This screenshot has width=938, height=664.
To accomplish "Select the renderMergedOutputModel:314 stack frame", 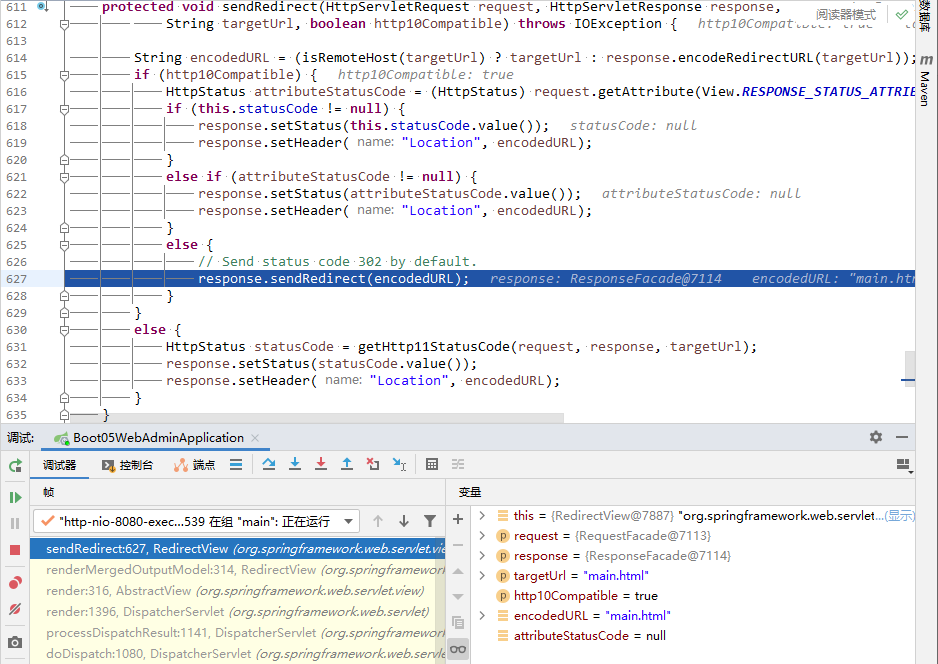I will 239,569.
